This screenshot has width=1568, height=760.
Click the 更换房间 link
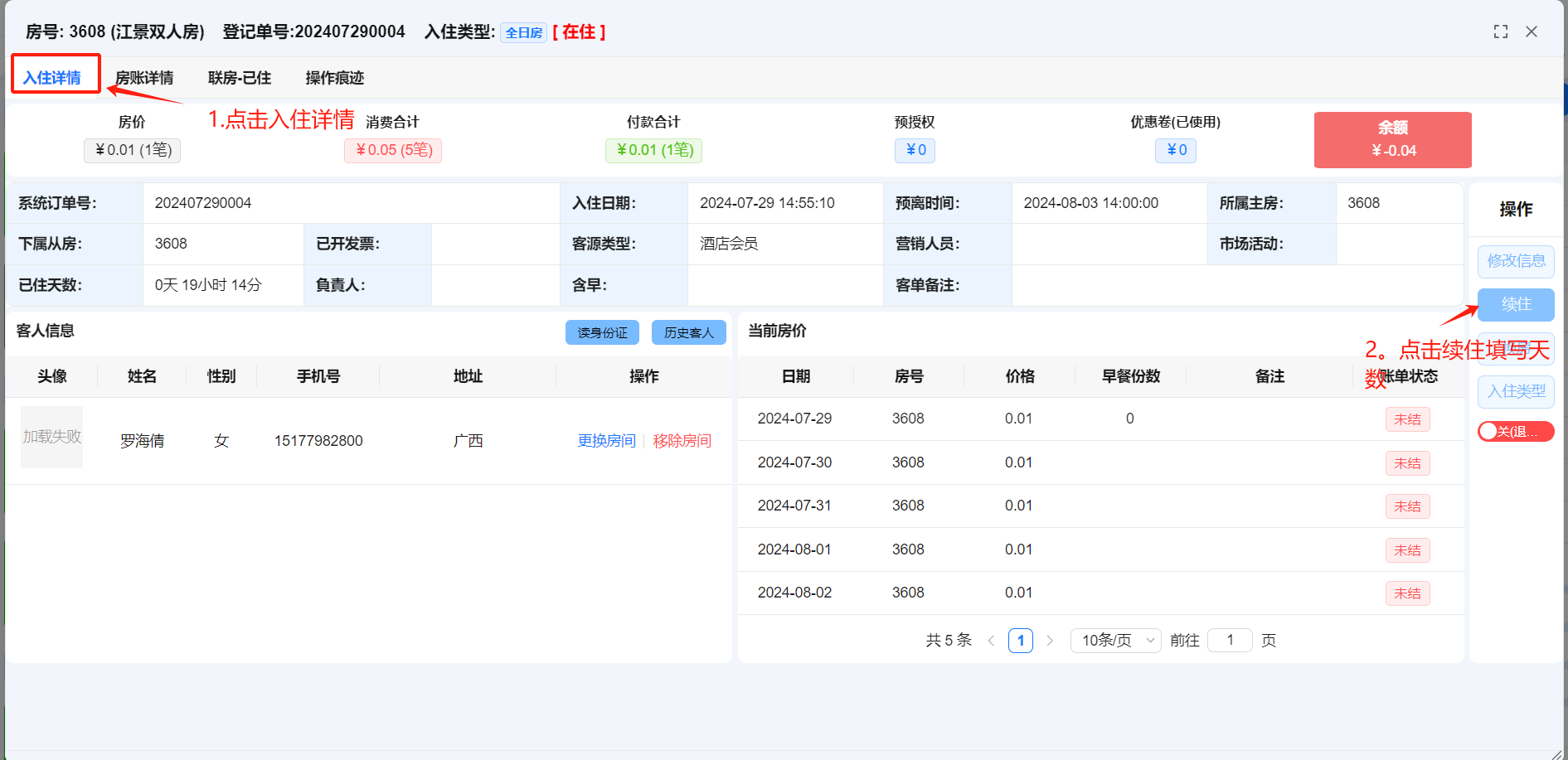tap(606, 441)
